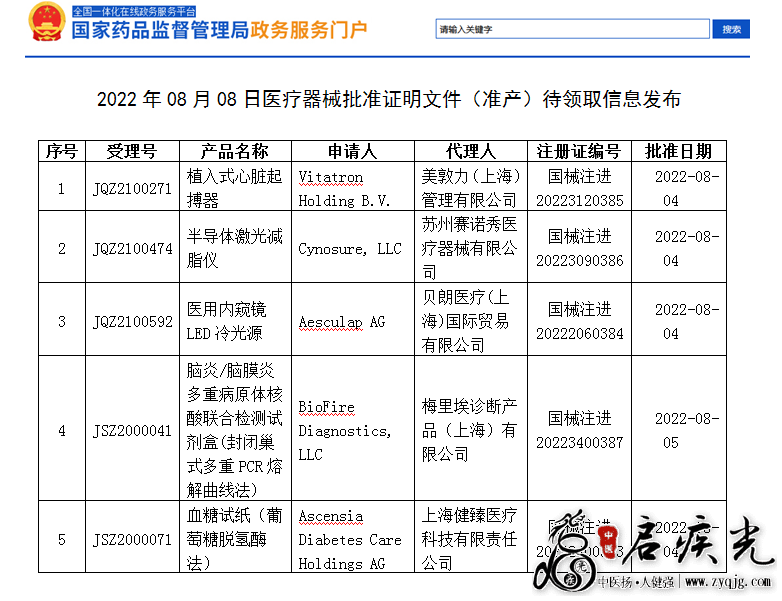This screenshot has height=601, width=782.
Task: Click product name 血糖试纸（葡萄糖脱氢酶法）
Action: (234, 539)
